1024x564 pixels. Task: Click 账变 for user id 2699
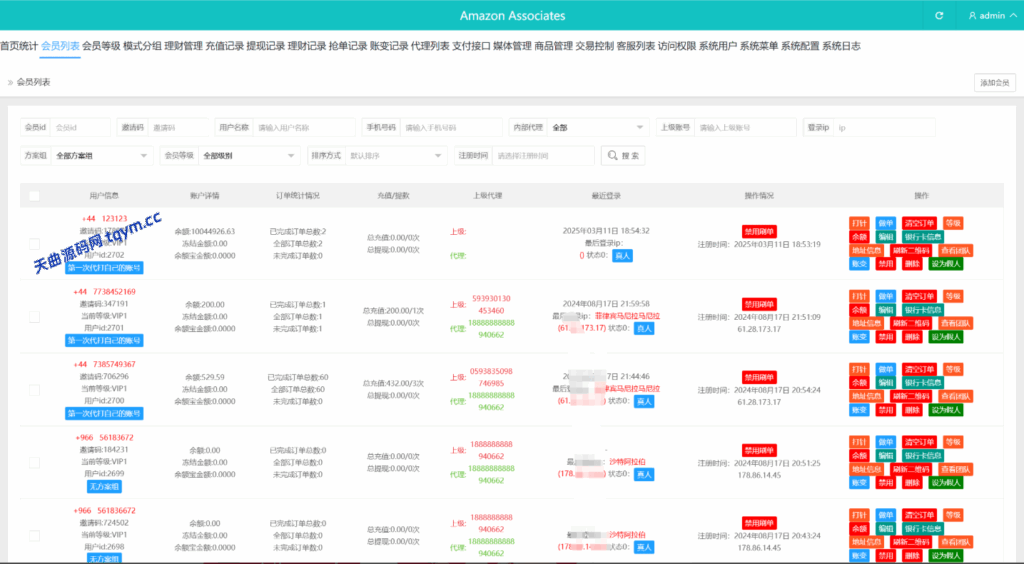click(859, 482)
